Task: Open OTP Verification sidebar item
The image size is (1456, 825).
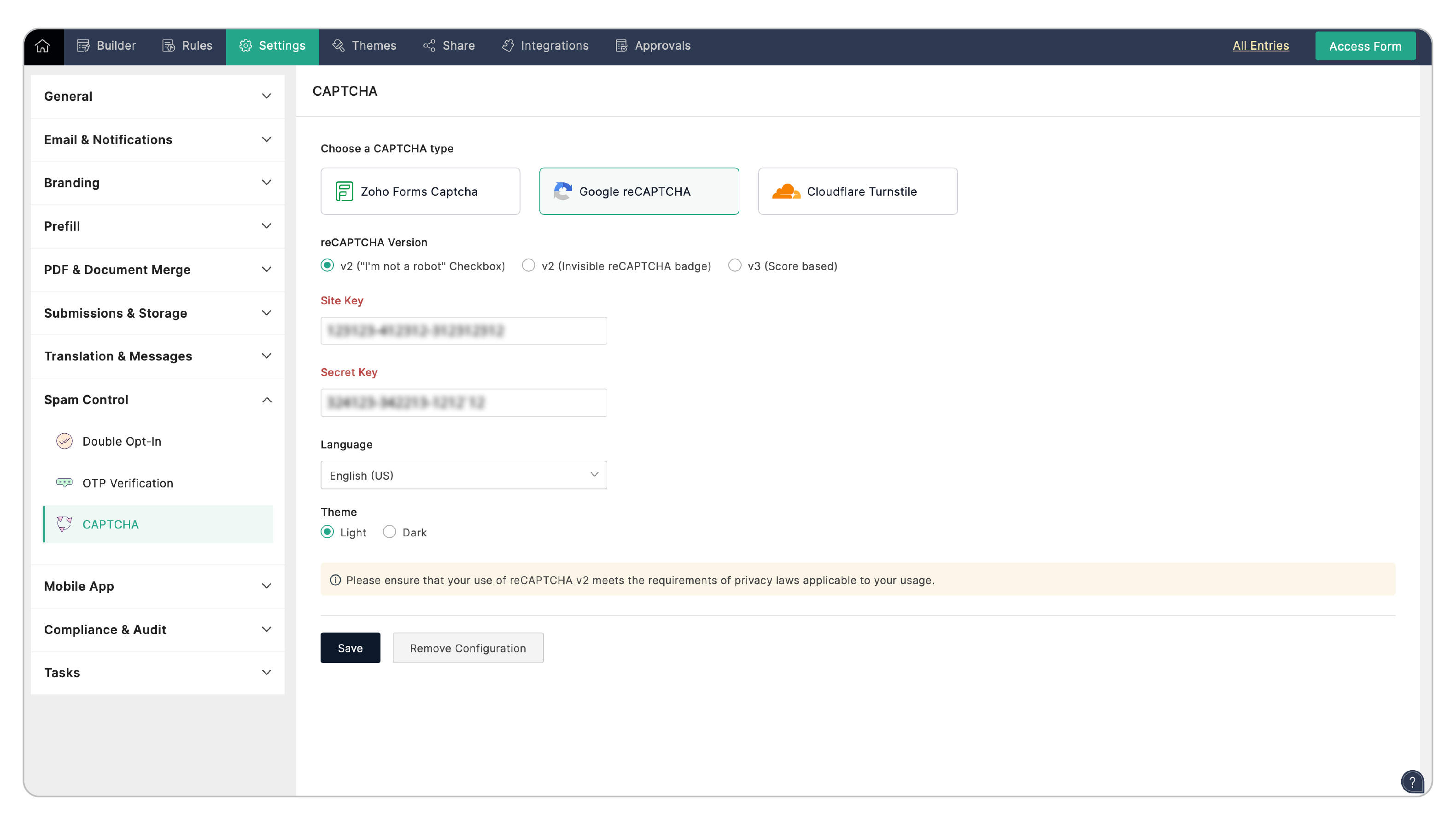Action: [128, 483]
